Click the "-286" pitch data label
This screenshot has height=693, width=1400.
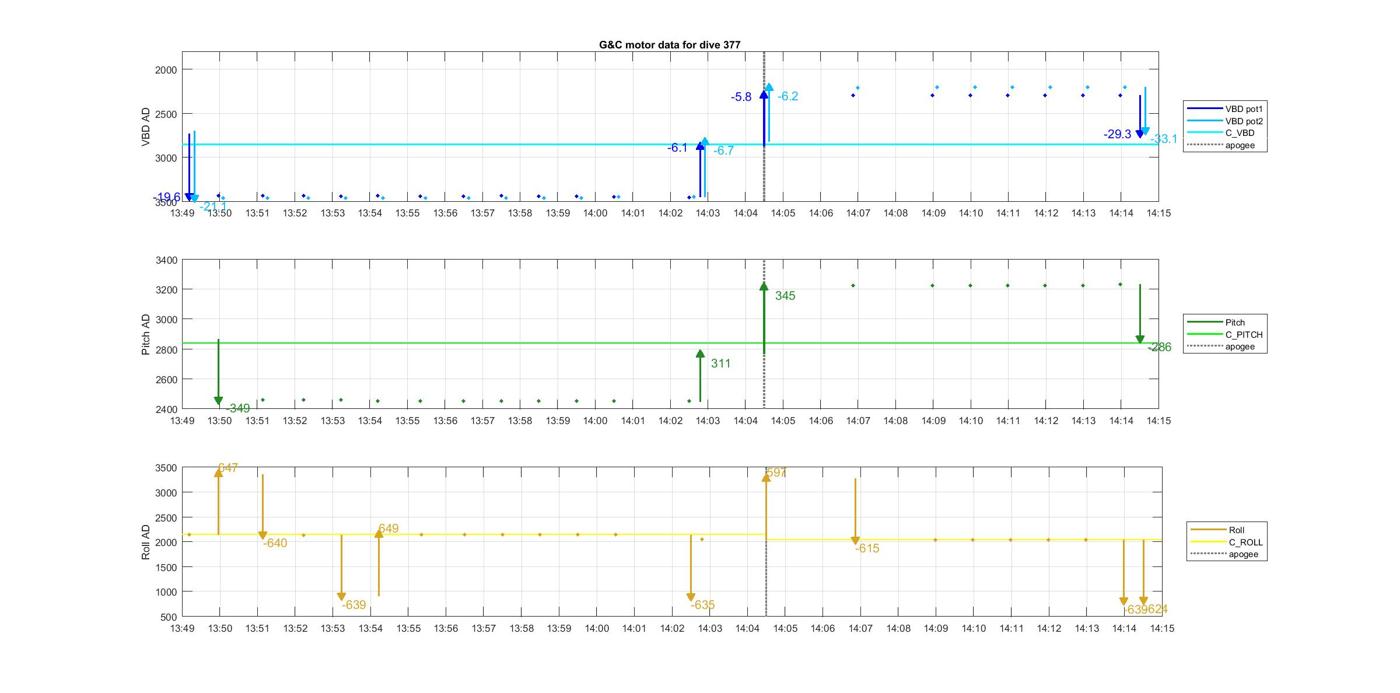pyautogui.click(x=1159, y=348)
